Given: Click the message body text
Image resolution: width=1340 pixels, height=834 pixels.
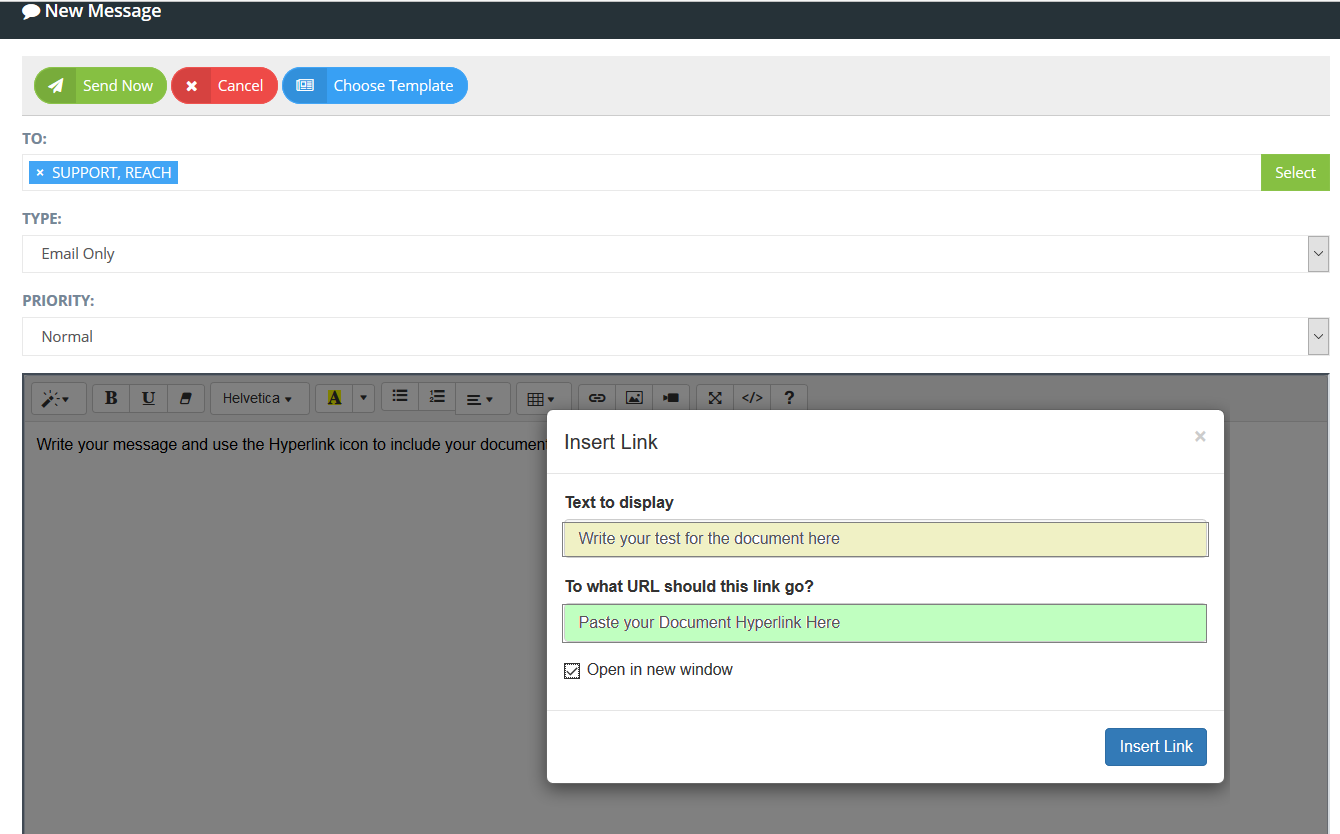Looking at the screenshot, I should tap(292, 444).
